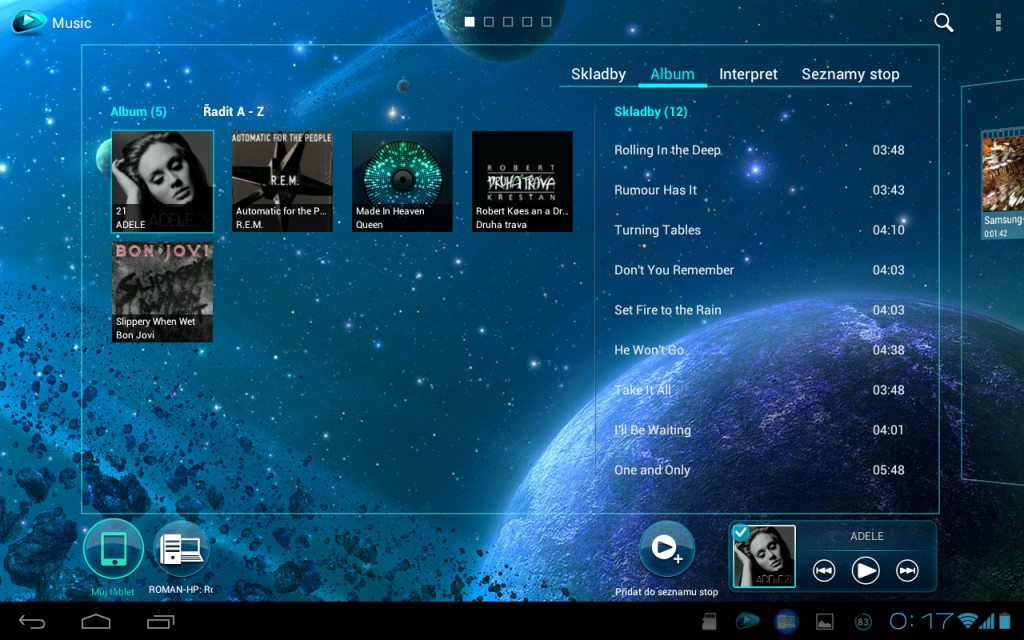Click the Skladby (12) header label

point(650,112)
